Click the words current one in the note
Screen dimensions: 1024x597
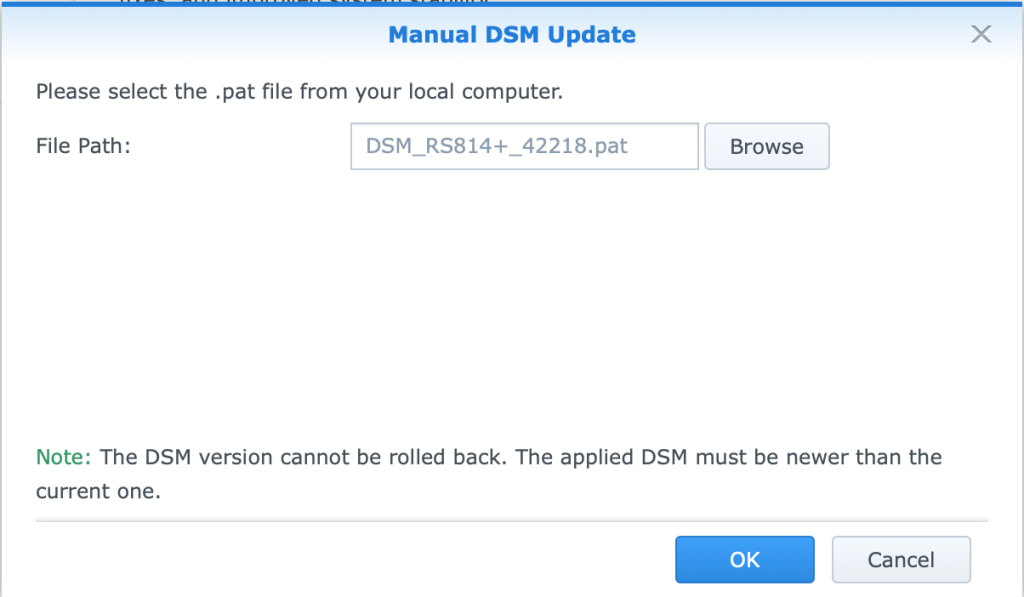tap(96, 491)
